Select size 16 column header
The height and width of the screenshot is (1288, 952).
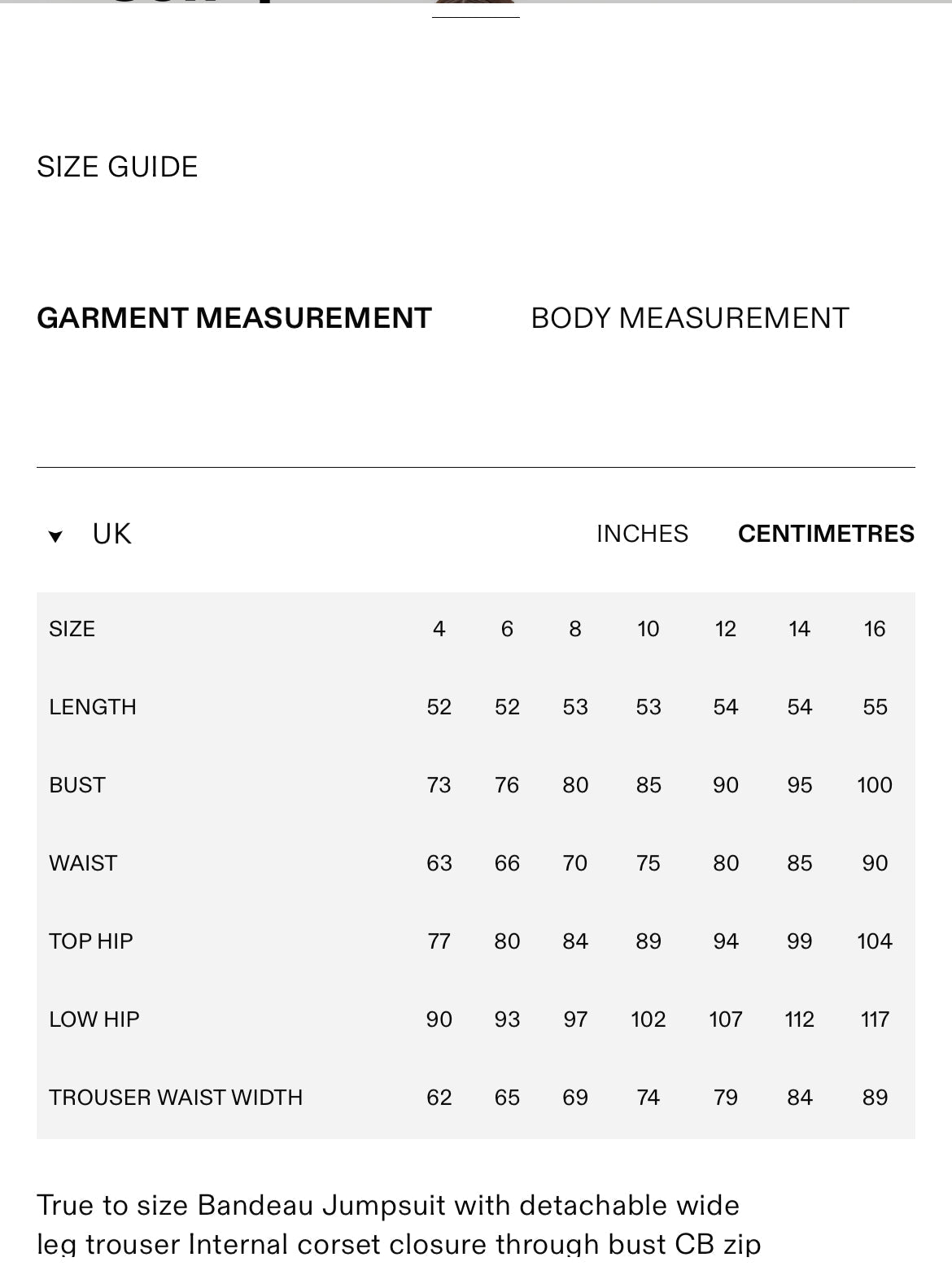(875, 629)
